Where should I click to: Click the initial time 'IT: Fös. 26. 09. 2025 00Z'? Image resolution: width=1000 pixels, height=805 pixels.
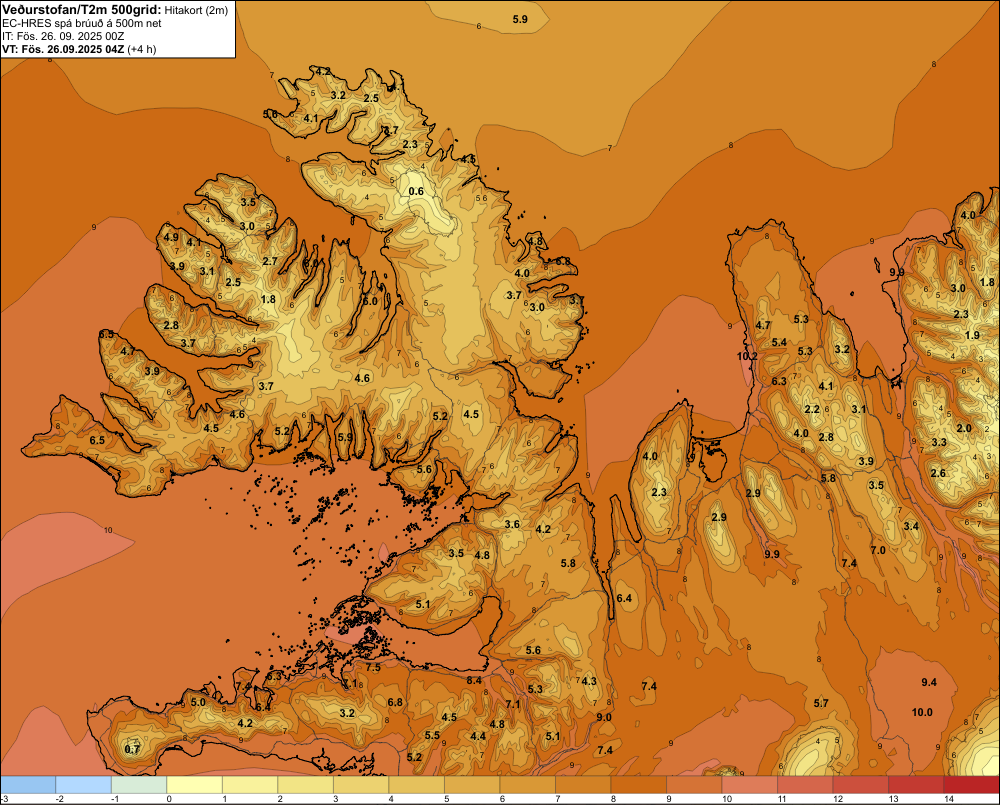(x=65, y=36)
